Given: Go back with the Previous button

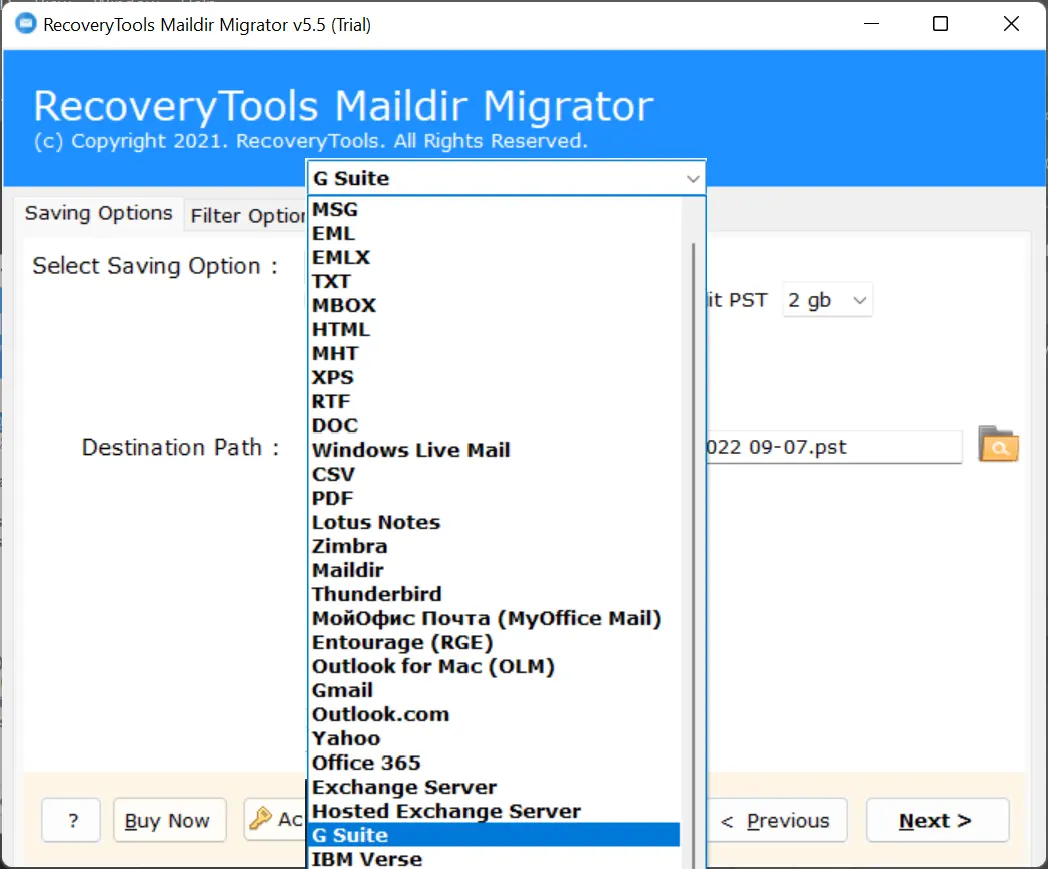Looking at the screenshot, I should [776, 821].
